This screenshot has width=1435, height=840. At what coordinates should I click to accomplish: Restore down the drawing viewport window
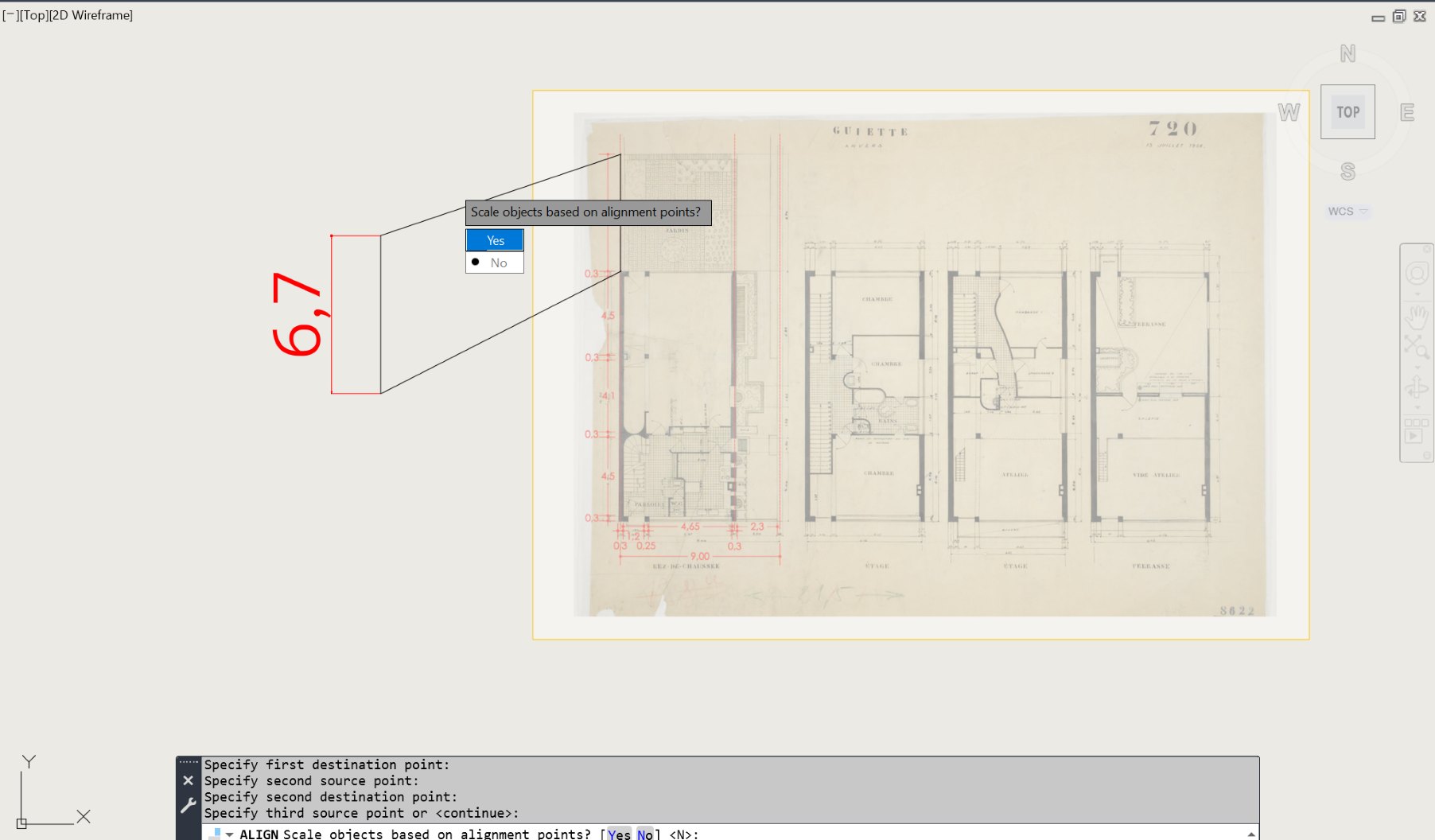(1399, 16)
